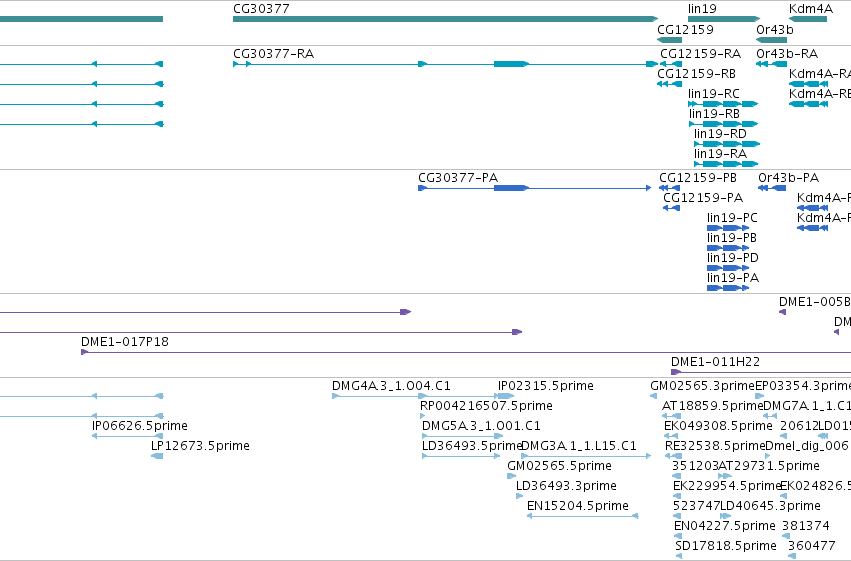Viewport: 851px width, 561px height.
Task: Select the CG30377 gene bar
Action: click(x=445, y=19)
